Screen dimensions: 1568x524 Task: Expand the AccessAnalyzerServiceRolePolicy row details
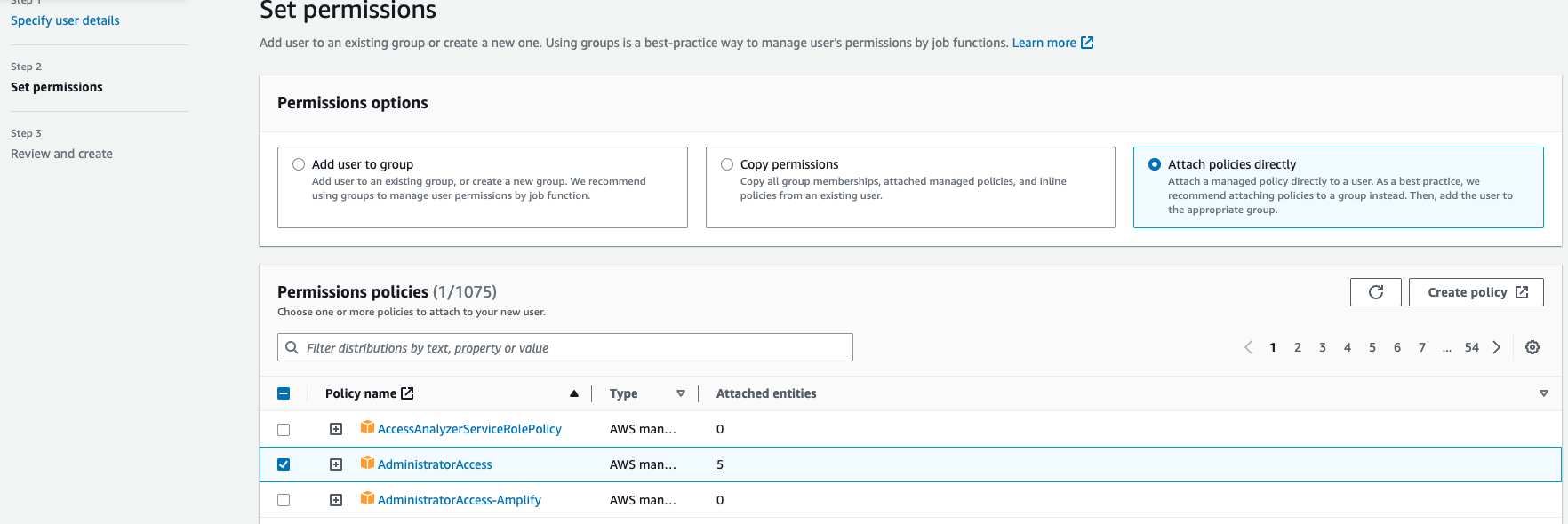click(336, 429)
